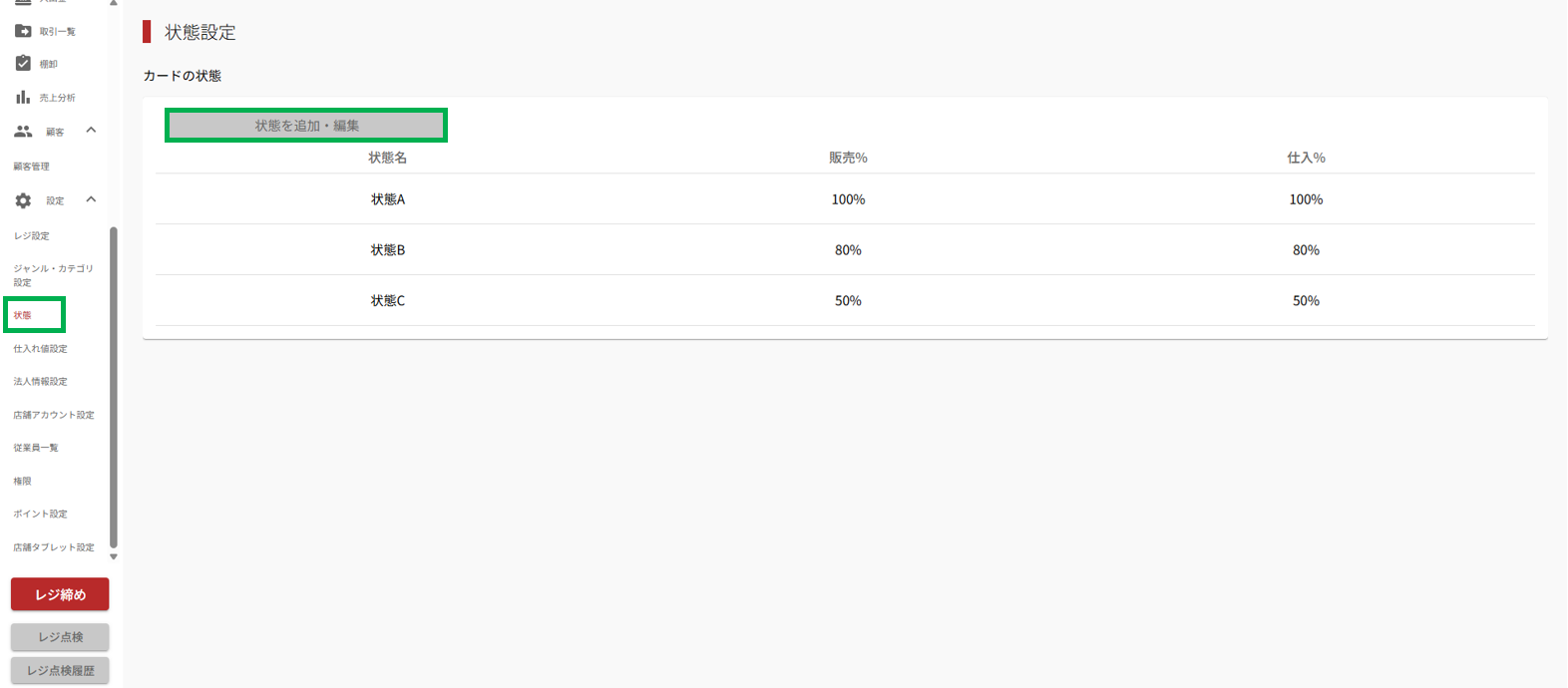The width and height of the screenshot is (1568, 688).
Task: Click the レジ点検 button
Action: tap(60, 637)
